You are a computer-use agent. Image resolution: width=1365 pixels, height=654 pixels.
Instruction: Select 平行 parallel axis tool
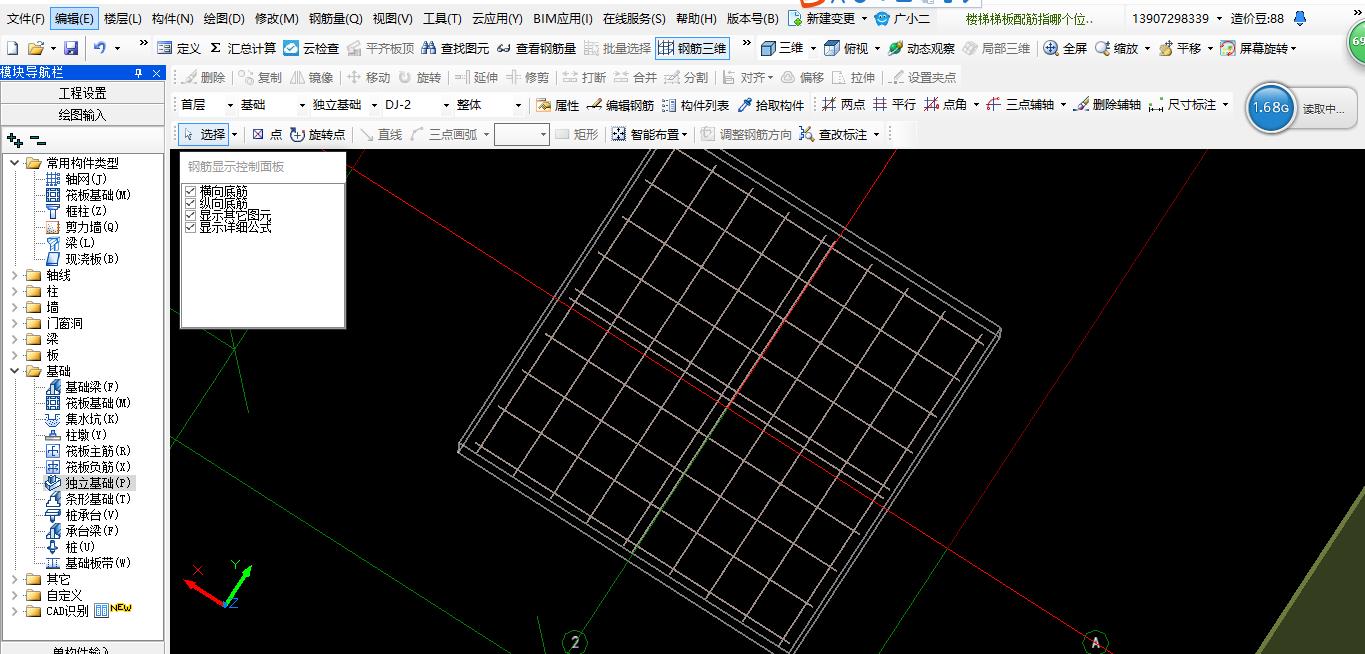click(894, 105)
